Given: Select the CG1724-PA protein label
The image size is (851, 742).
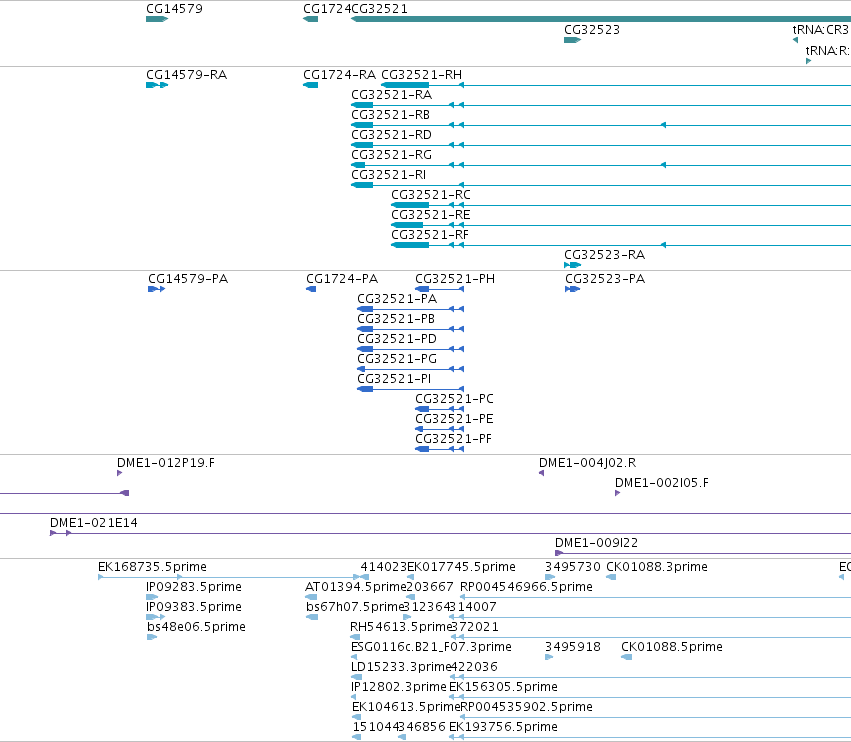Looking at the screenshot, I should (x=342, y=279).
